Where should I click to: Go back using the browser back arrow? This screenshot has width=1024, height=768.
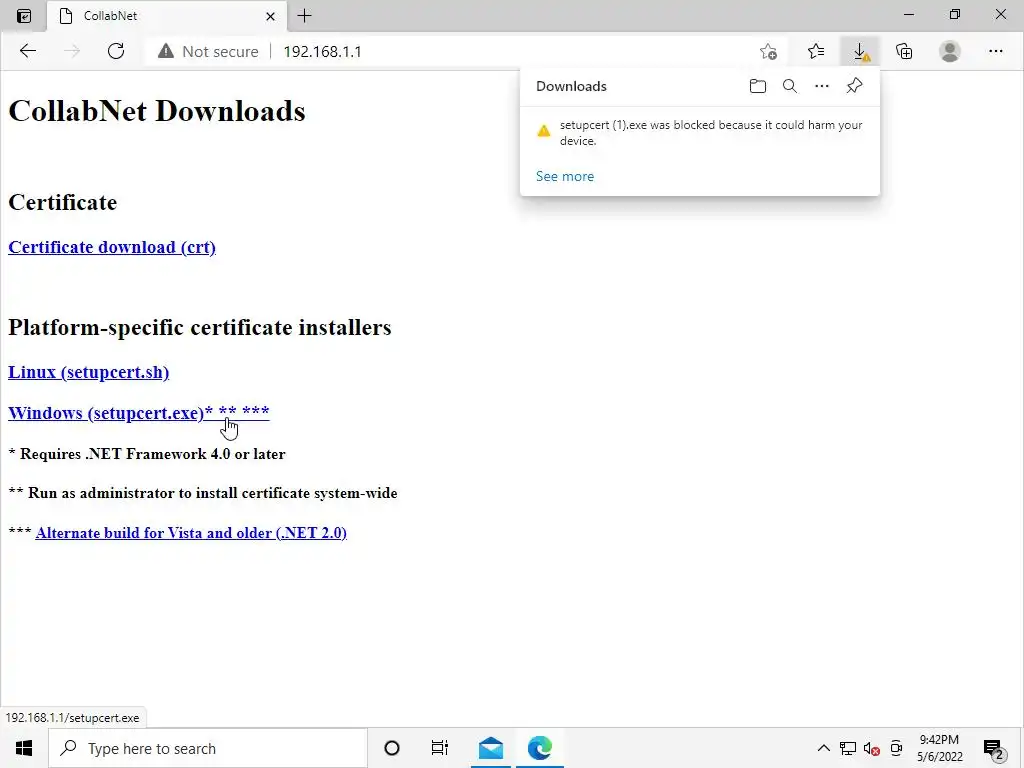click(27, 51)
